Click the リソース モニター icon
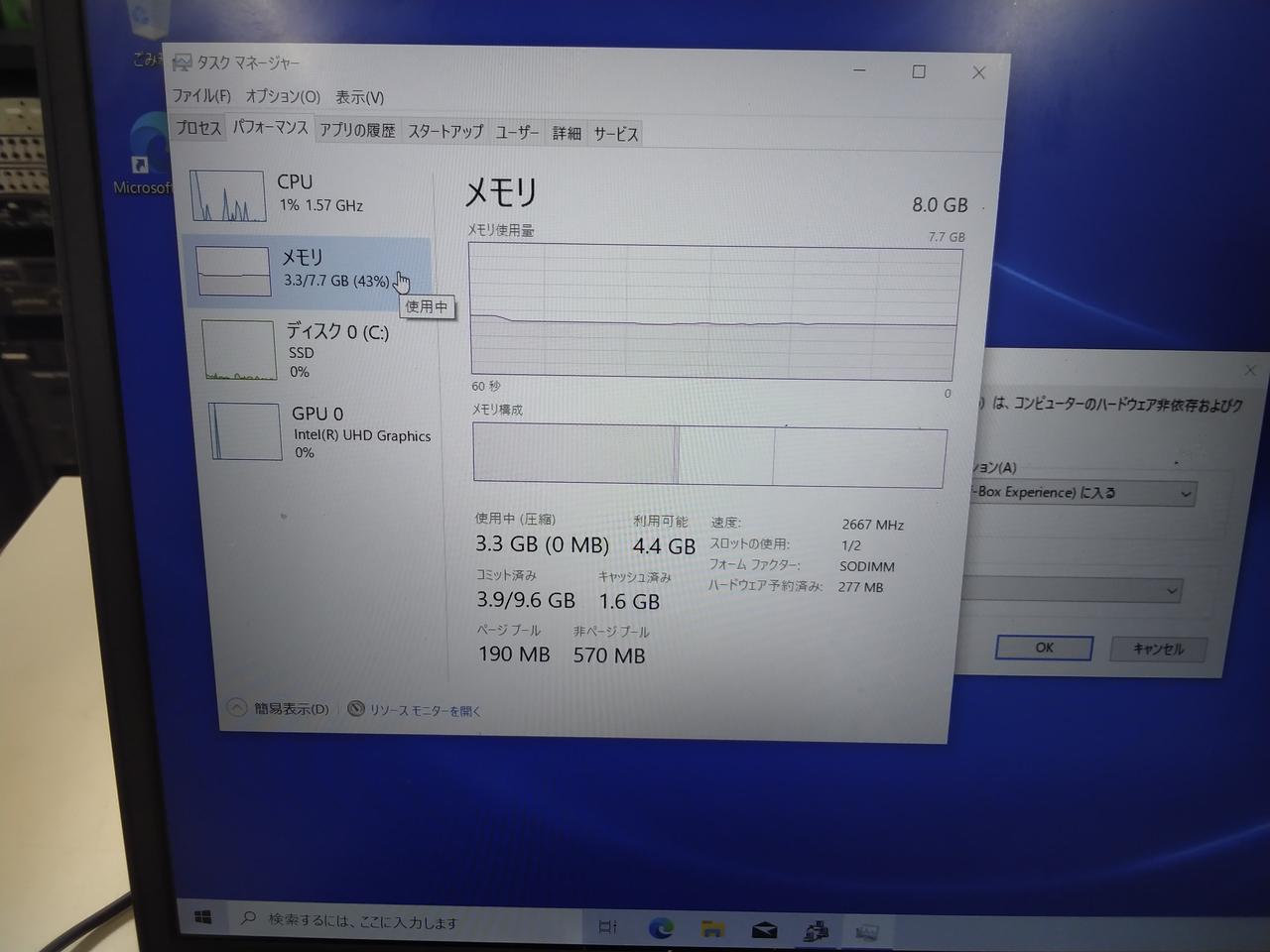Screen dimensions: 1270x952 point(356,709)
